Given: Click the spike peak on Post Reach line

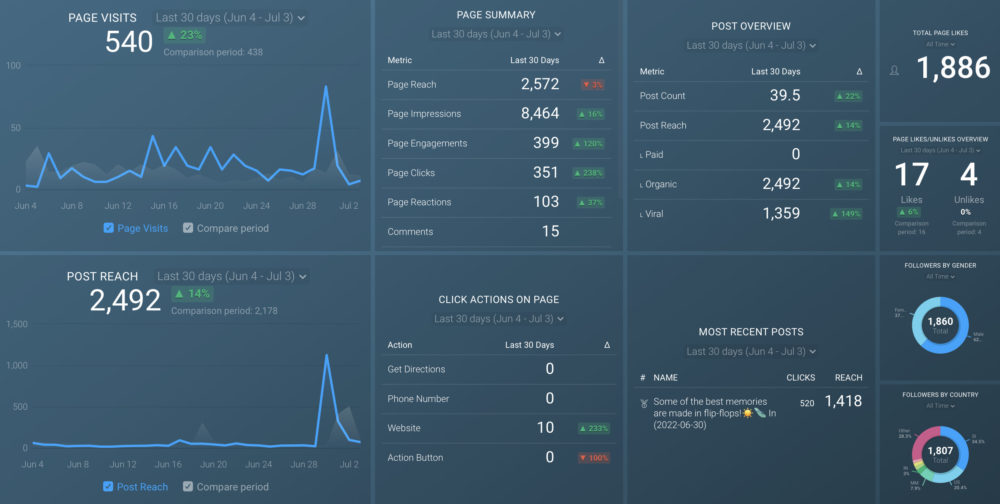Looking at the screenshot, I should pyautogui.click(x=327, y=355).
